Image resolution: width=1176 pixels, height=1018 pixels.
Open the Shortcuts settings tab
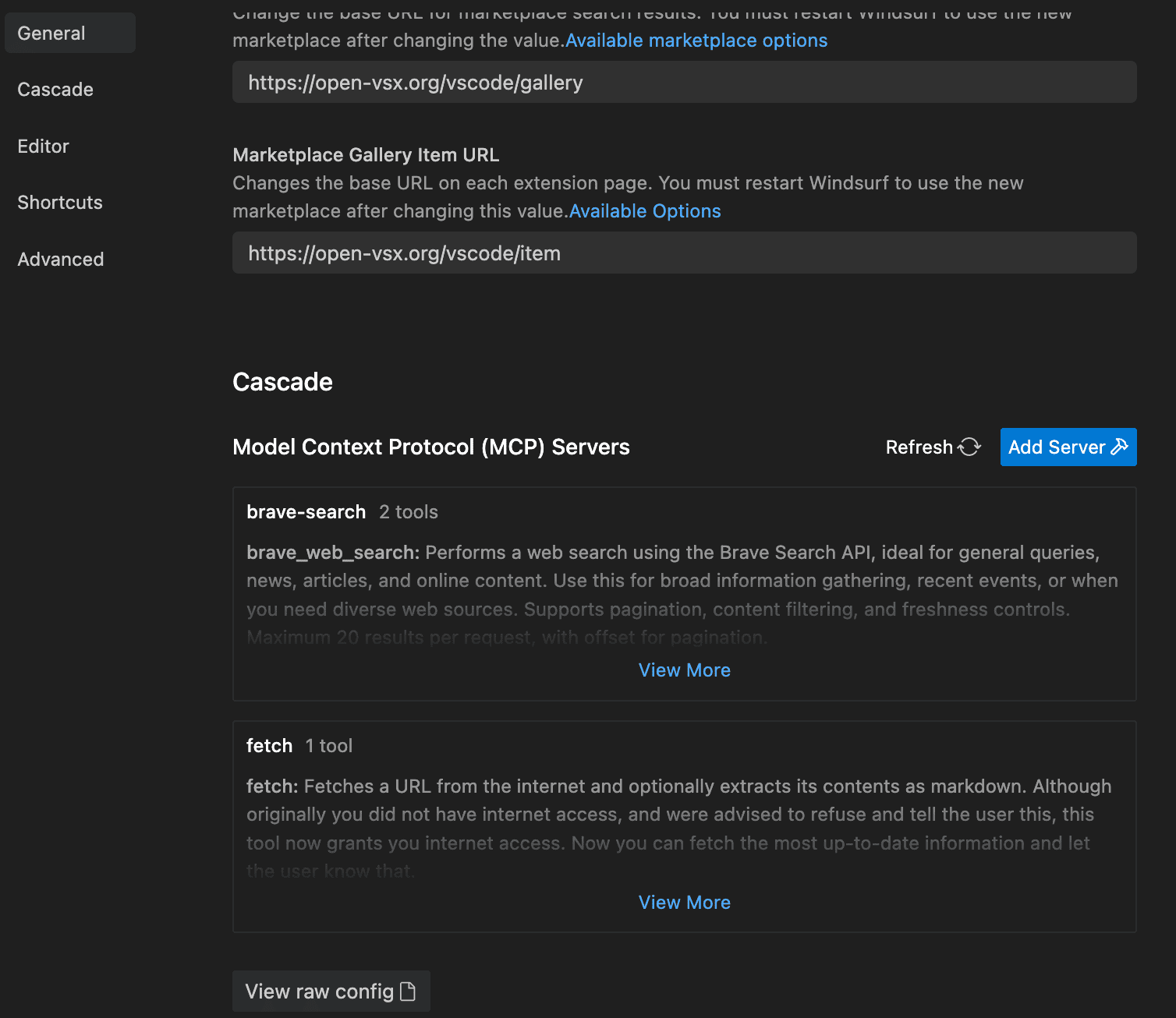(60, 203)
